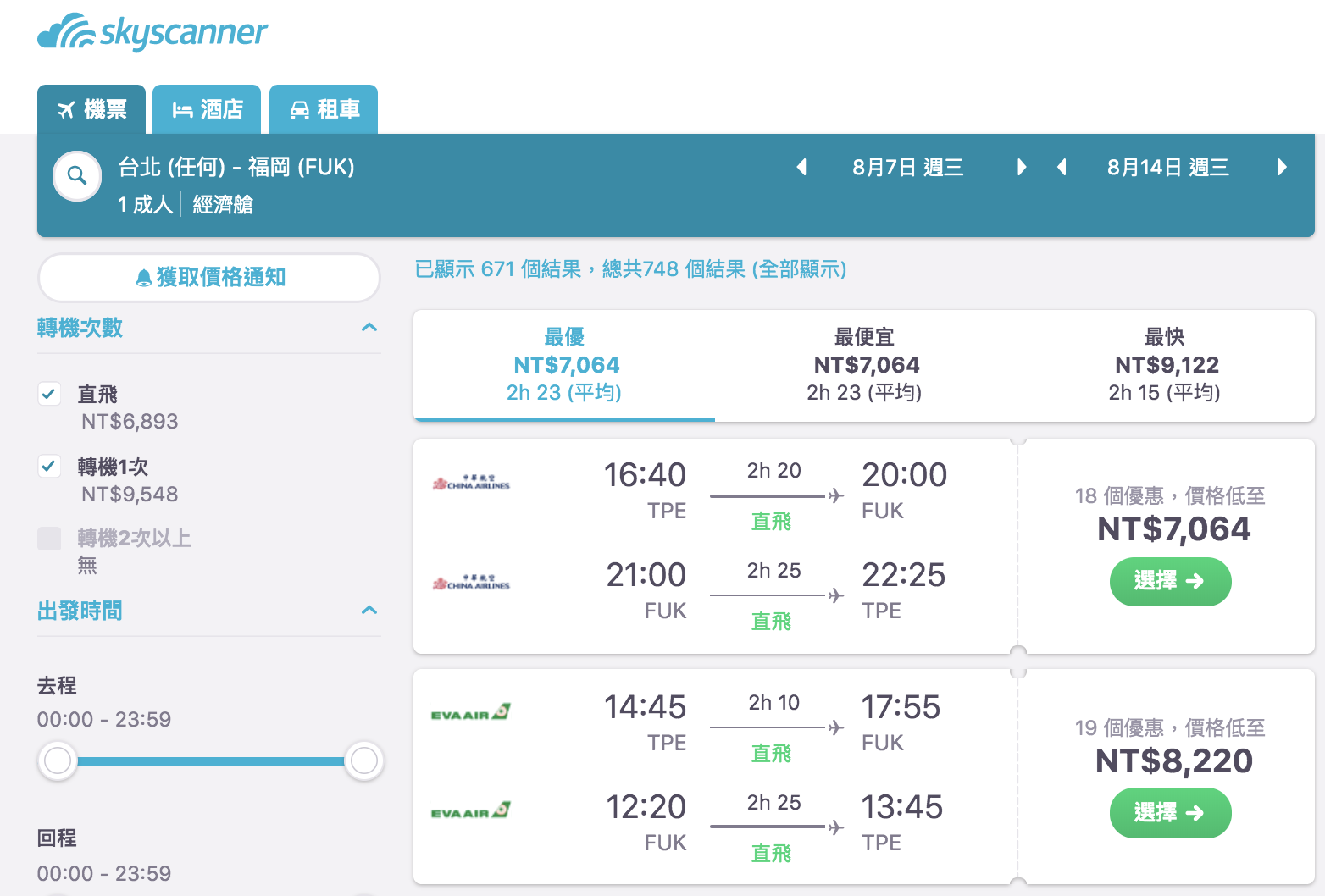Click the search magnifier icon
Viewport: 1325px width, 896px height.
(x=77, y=176)
